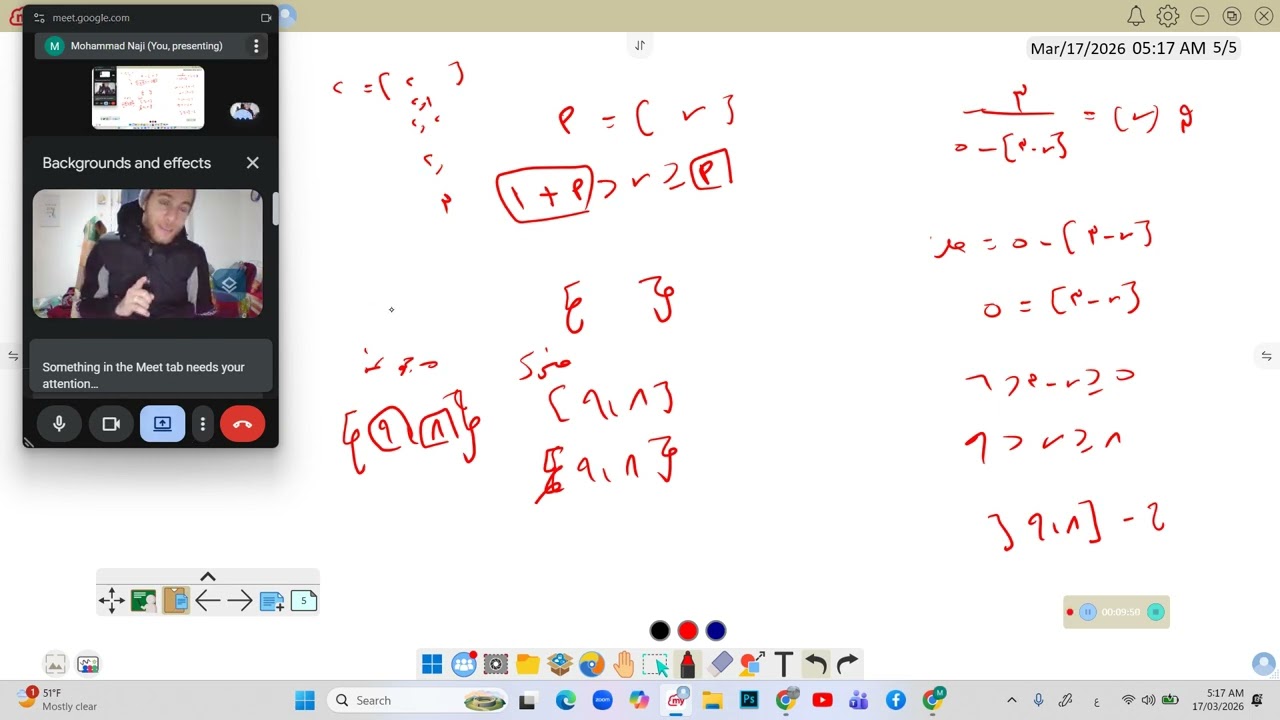Expand the right edge swap-arrows handle
This screenshot has height=720, width=1280.
tap(1266, 356)
